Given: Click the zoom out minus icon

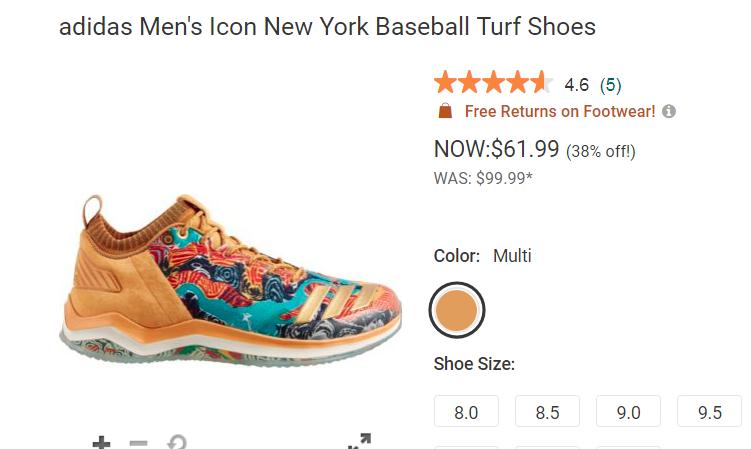Looking at the screenshot, I should pos(139,443).
